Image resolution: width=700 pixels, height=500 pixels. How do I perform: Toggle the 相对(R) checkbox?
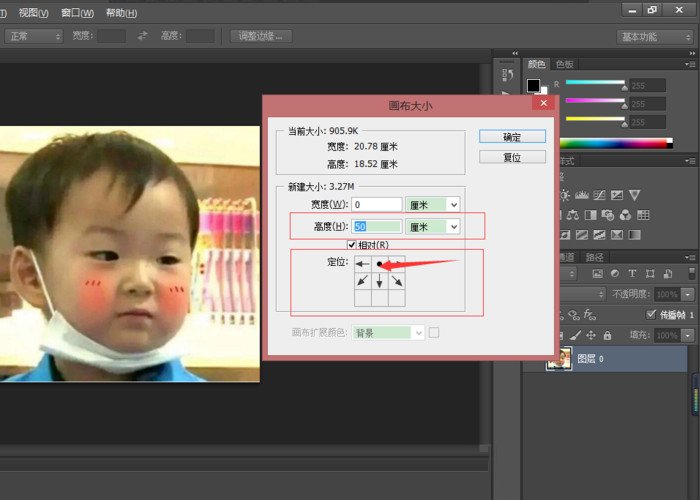352,245
